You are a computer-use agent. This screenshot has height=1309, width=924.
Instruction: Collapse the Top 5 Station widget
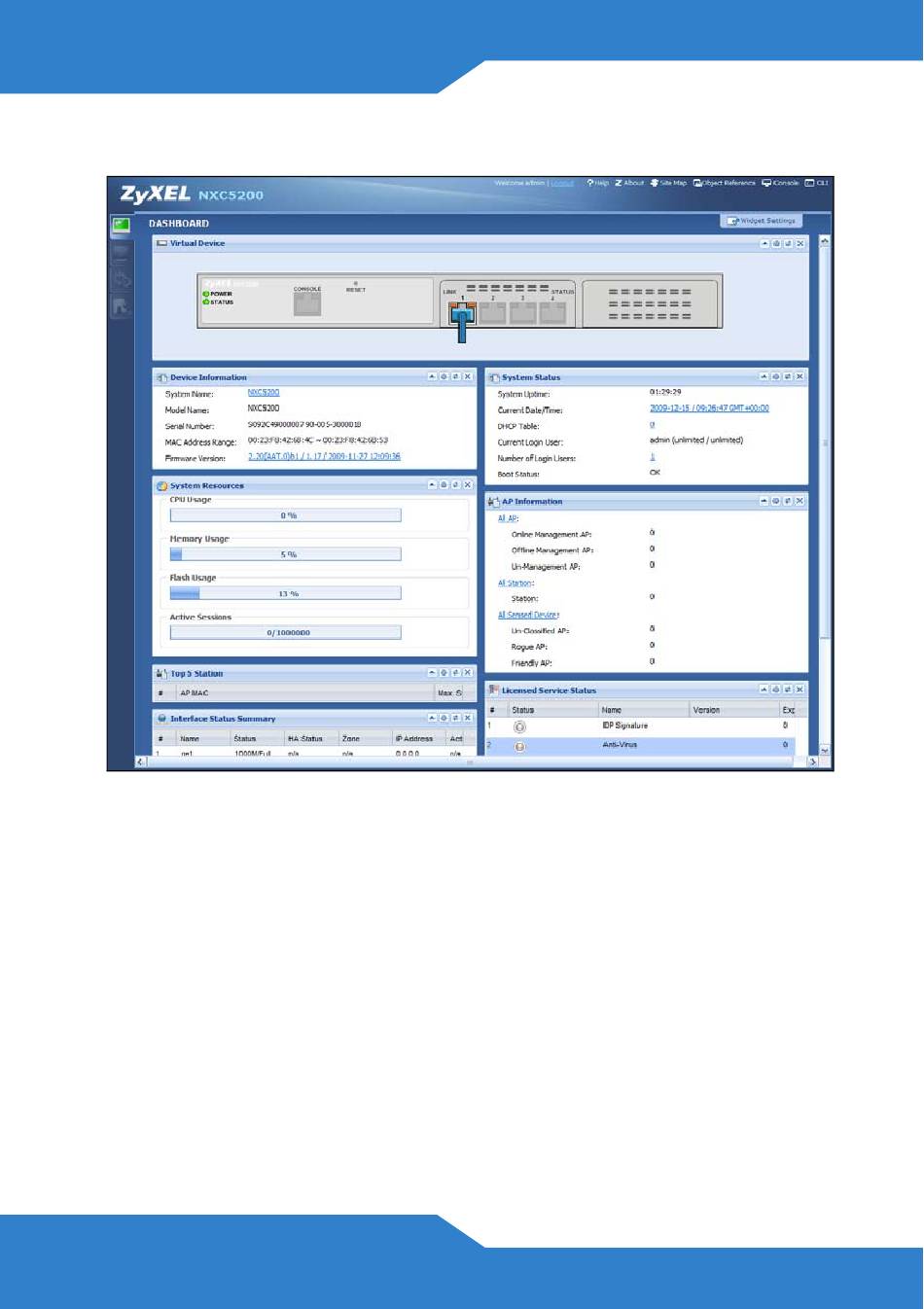(x=432, y=673)
